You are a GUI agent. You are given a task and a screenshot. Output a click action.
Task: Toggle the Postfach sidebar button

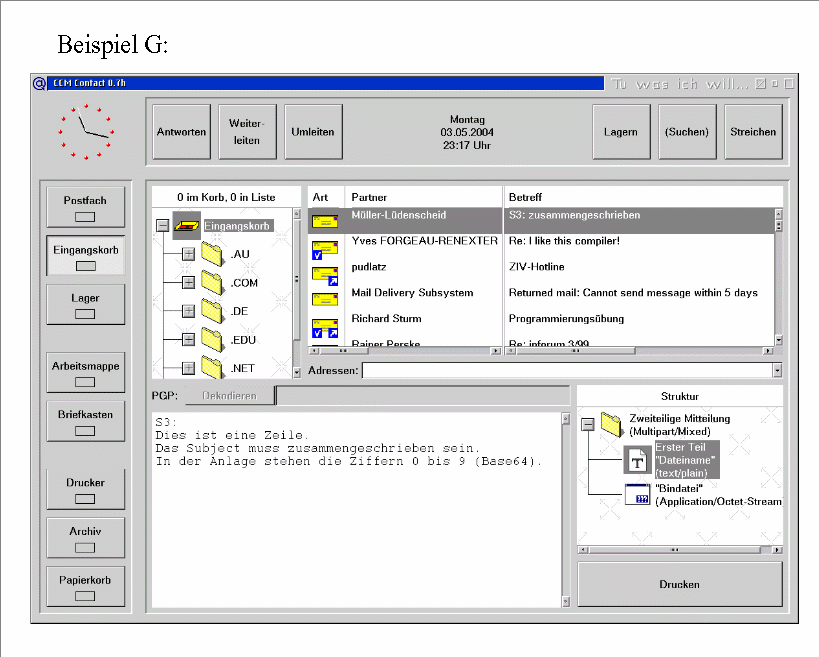click(x=85, y=207)
